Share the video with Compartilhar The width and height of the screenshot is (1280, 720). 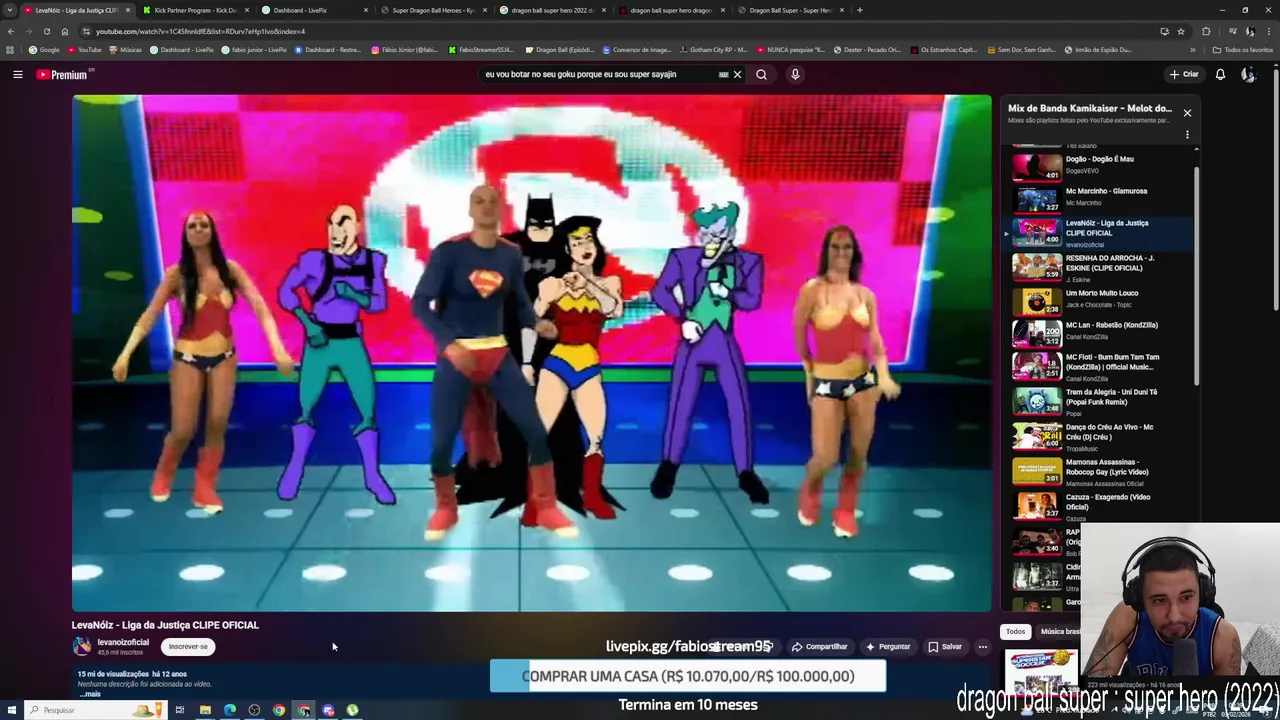click(x=820, y=647)
